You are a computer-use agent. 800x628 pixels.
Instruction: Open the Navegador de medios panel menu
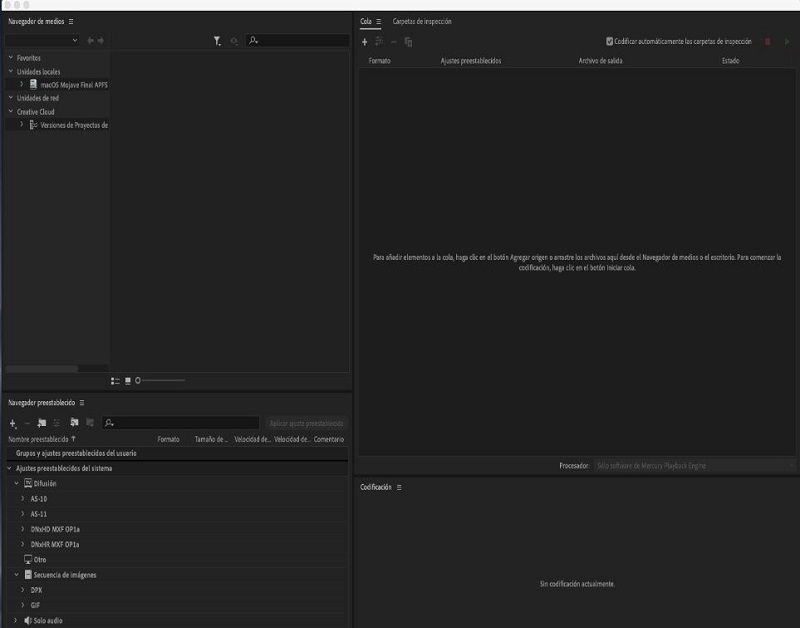click(x=71, y=21)
